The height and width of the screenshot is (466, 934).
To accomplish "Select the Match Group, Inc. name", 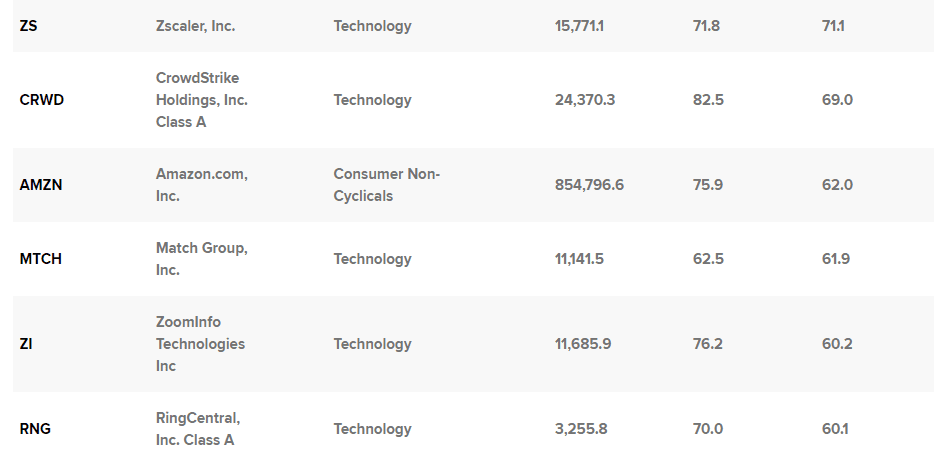I will (201, 259).
